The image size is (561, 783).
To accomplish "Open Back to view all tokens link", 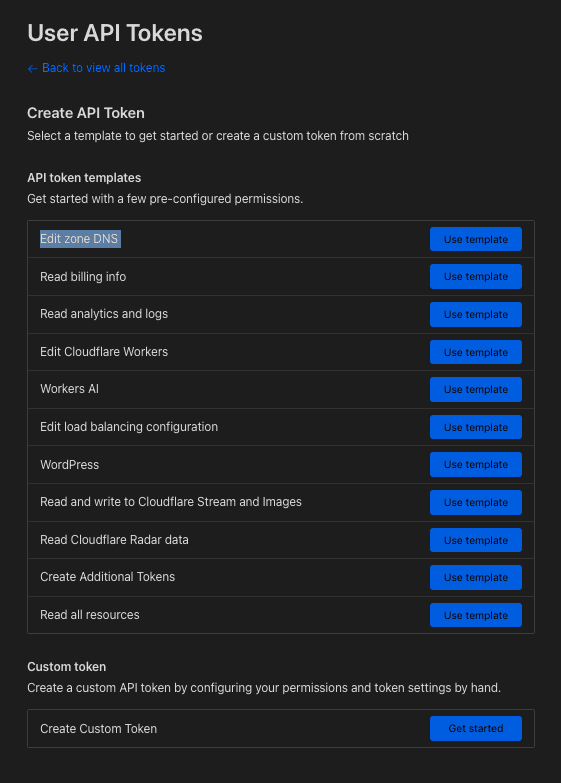I will (x=96, y=68).
